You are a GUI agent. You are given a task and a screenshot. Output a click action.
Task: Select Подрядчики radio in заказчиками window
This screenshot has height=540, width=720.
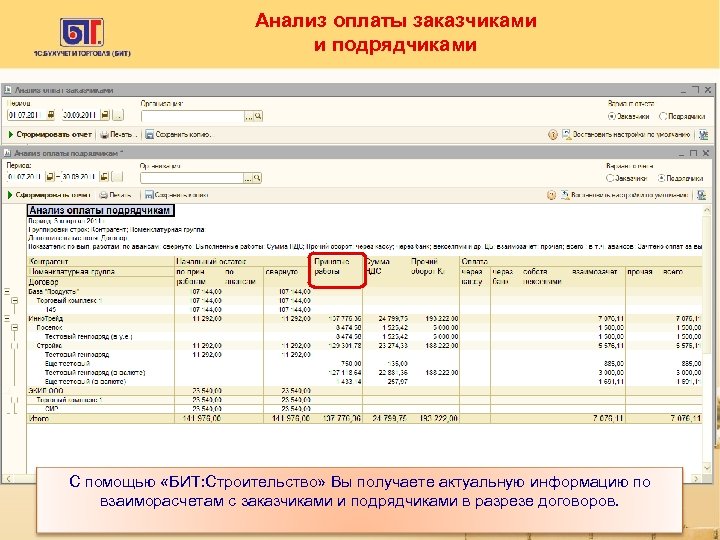663,117
